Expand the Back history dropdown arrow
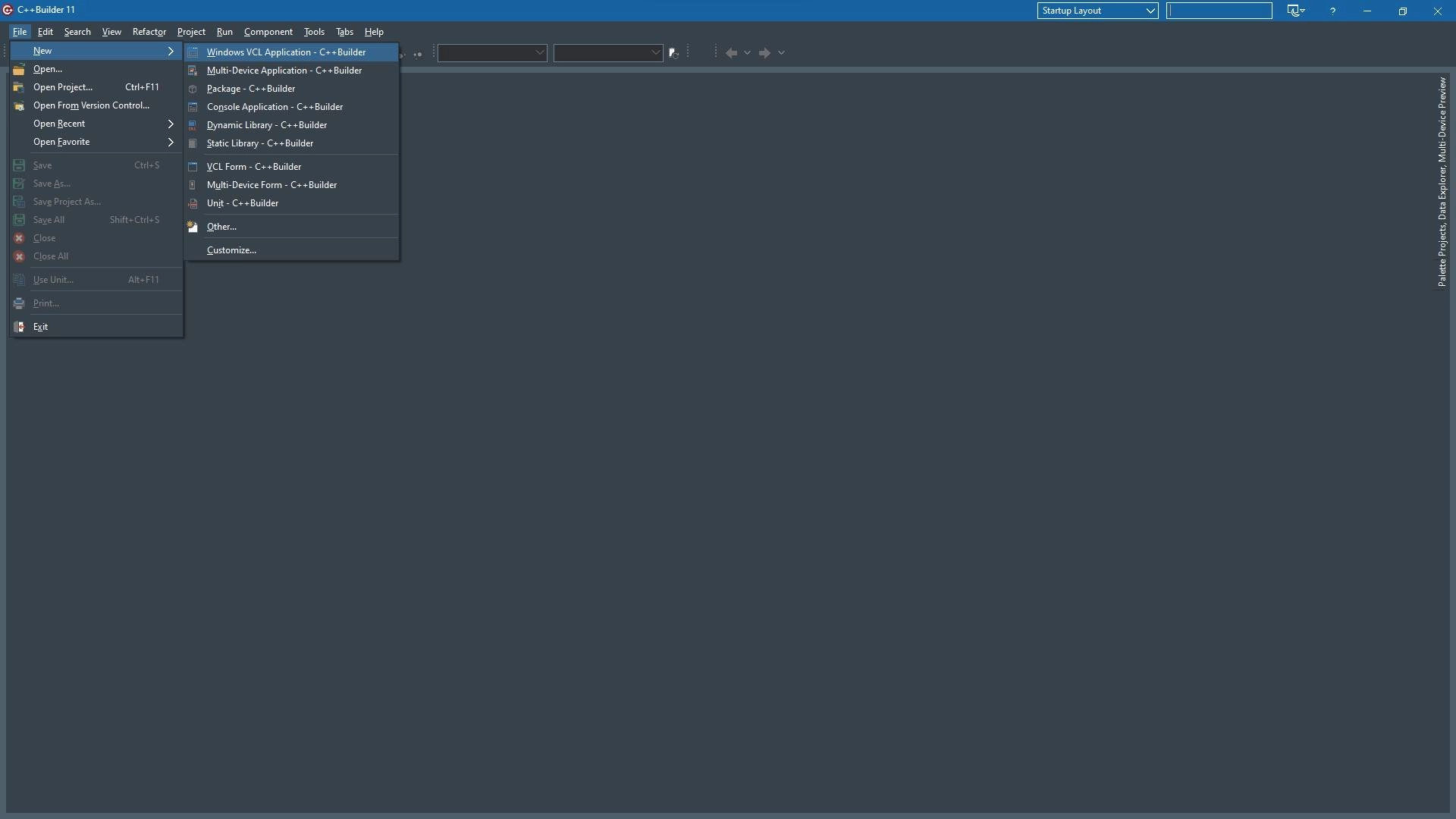Image resolution: width=1456 pixels, height=819 pixels. coord(748,53)
